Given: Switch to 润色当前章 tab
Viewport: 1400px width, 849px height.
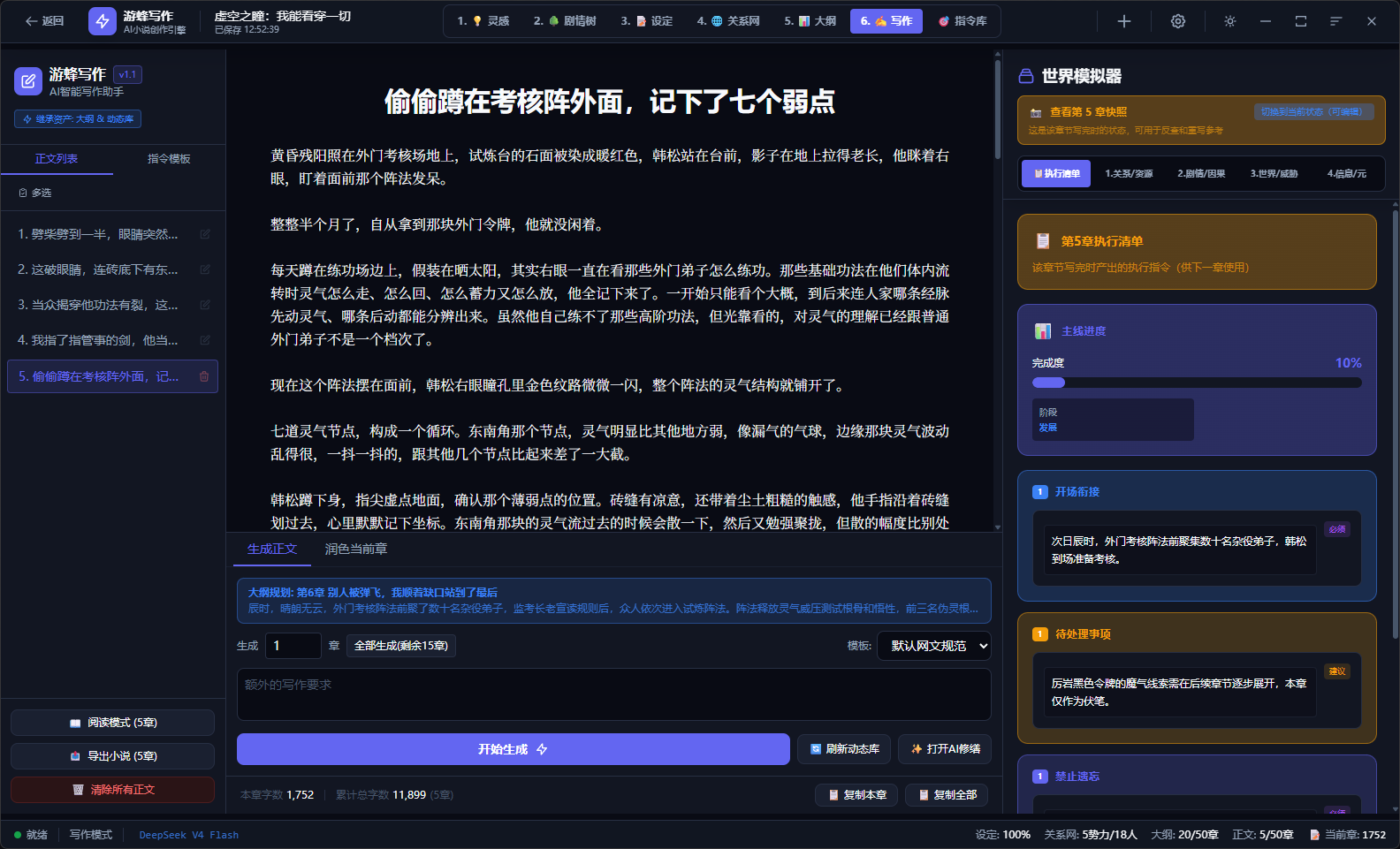Looking at the screenshot, I should 356,550.
